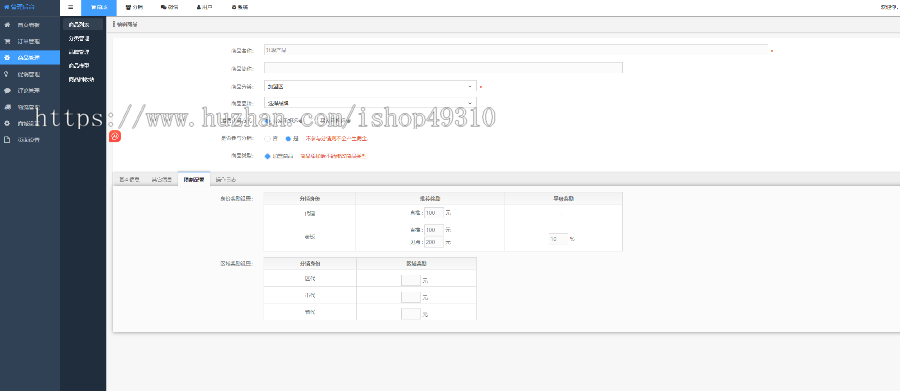900x391 pixels.
Task: Click the red round floating badge icon
Action: tap(115, 137)
